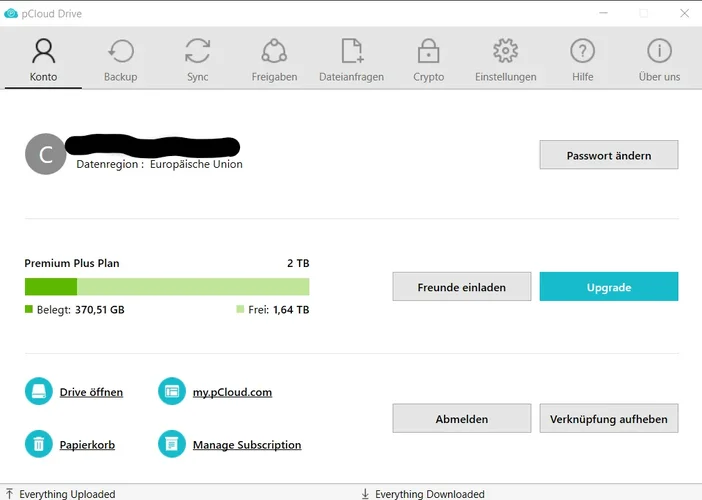Open the Hilfe question mark icon
Image resolution: width=702 pixels, height=500 pixels.
click(x=582, y=51)
